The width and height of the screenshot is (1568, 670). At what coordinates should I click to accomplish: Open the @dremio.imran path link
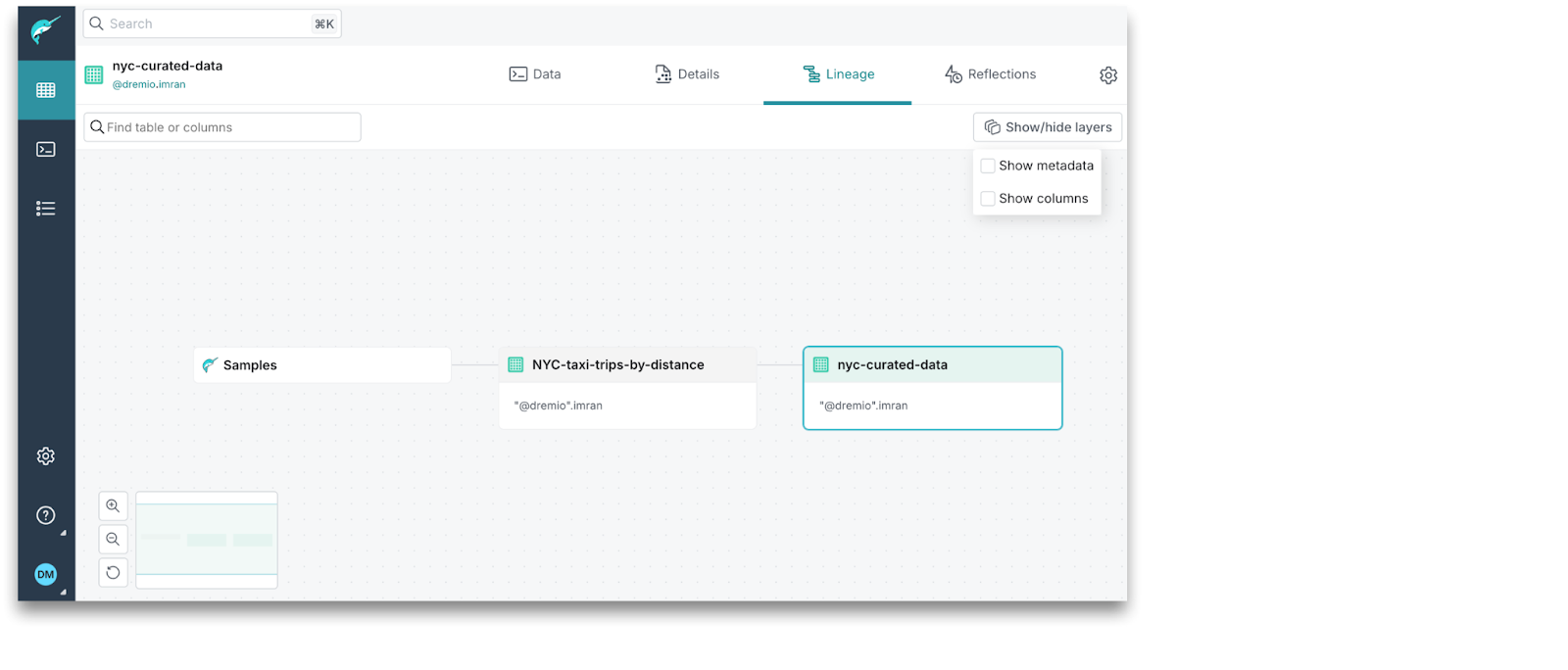[149, 84]
